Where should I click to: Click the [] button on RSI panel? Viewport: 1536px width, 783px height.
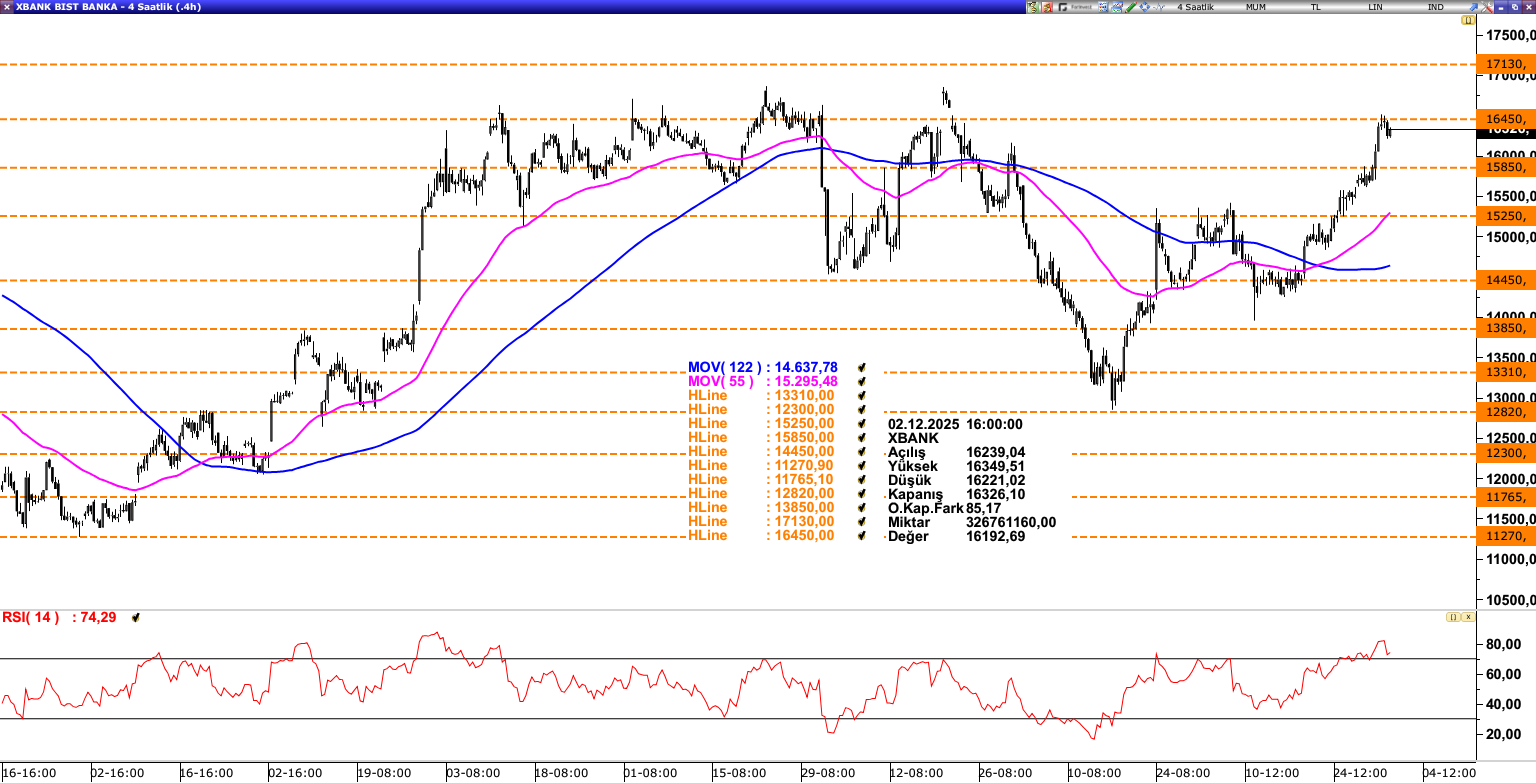[x=1453, y=617]
